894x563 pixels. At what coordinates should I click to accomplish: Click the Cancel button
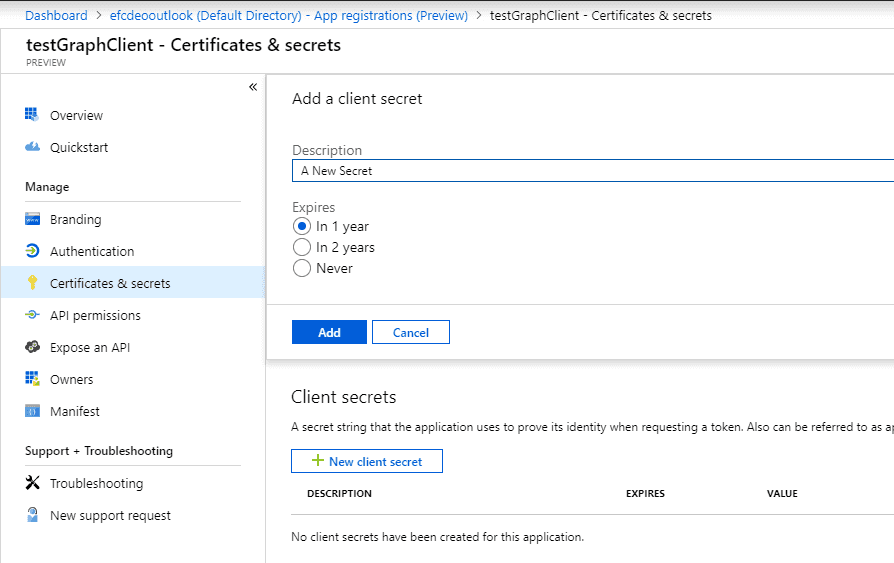(411, 333)
